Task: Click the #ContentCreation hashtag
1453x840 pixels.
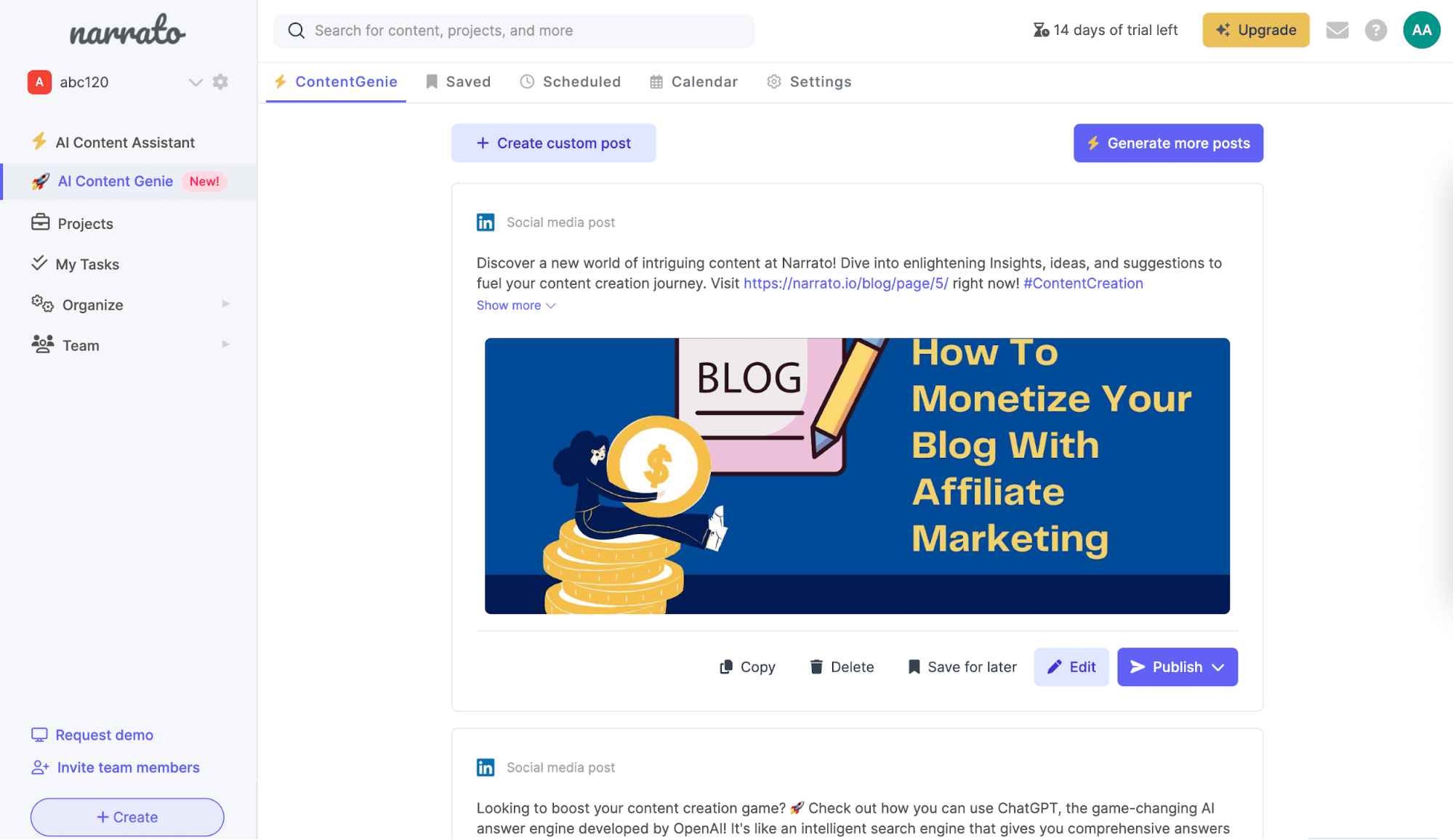Action: tap(1083, 284)
